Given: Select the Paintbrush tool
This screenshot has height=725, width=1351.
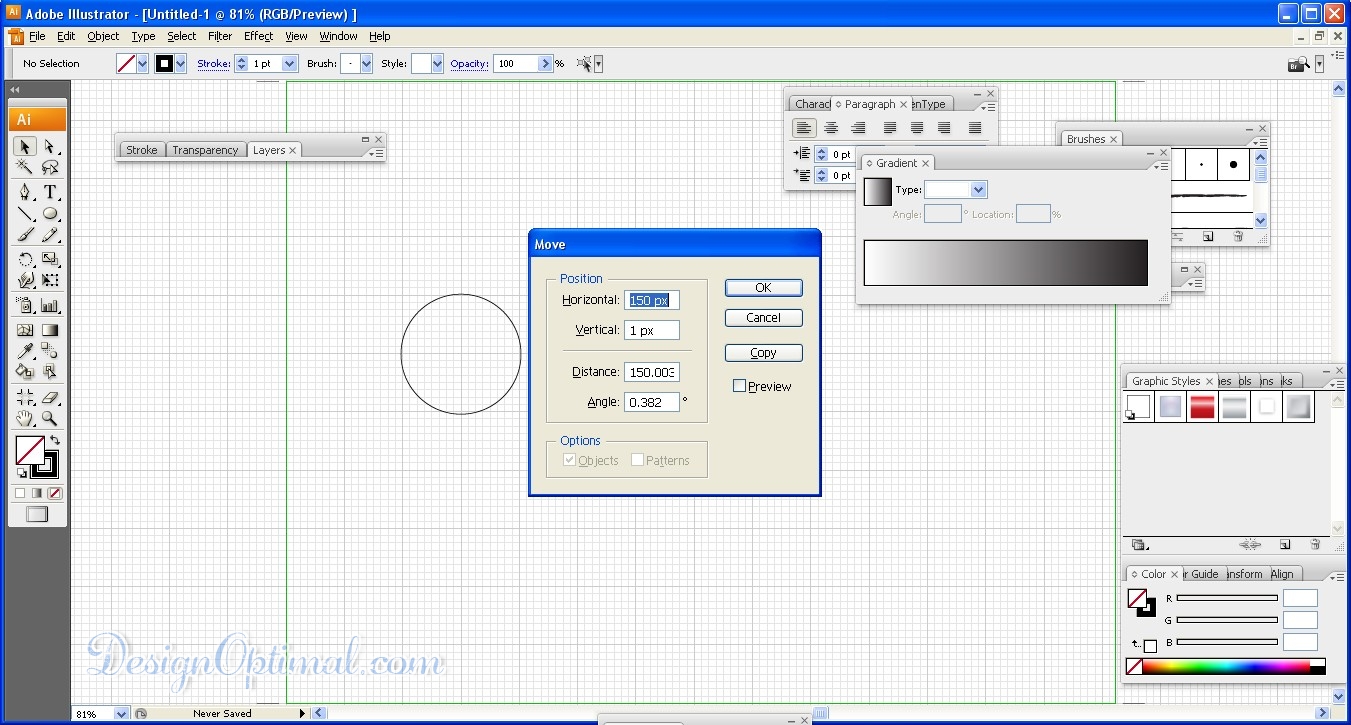Looking at the screenshot, I should [25, 236].
